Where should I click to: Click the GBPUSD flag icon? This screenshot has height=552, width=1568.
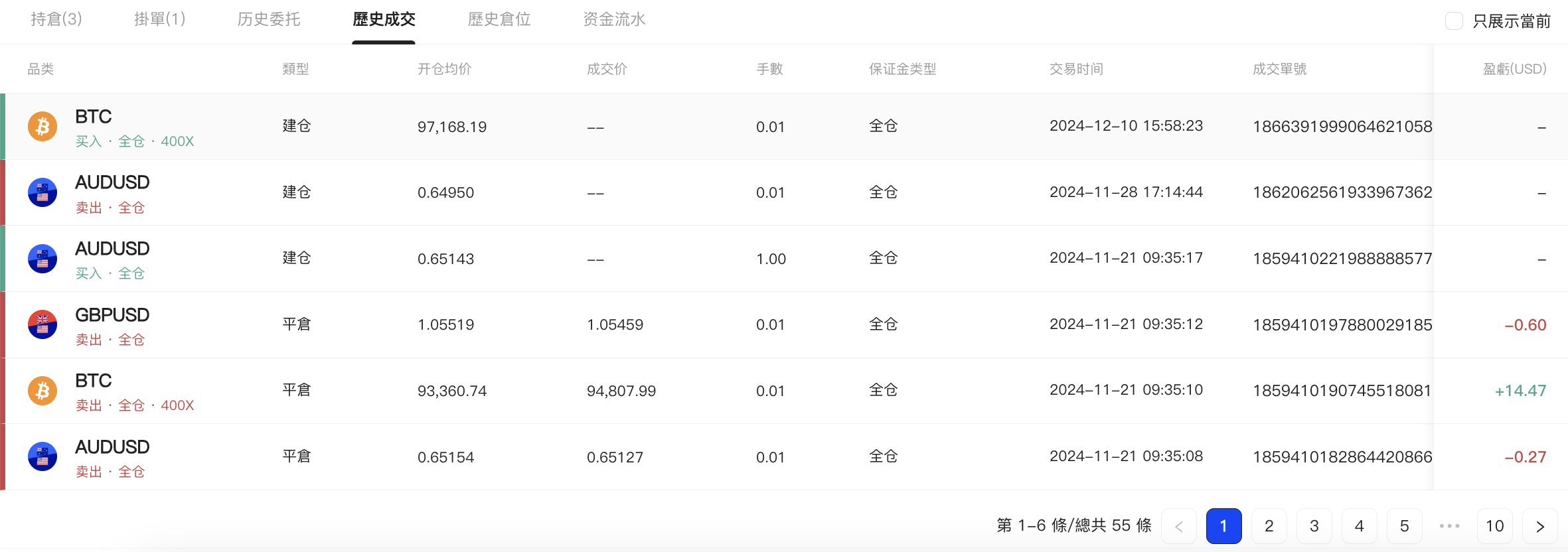click(42, 324)
